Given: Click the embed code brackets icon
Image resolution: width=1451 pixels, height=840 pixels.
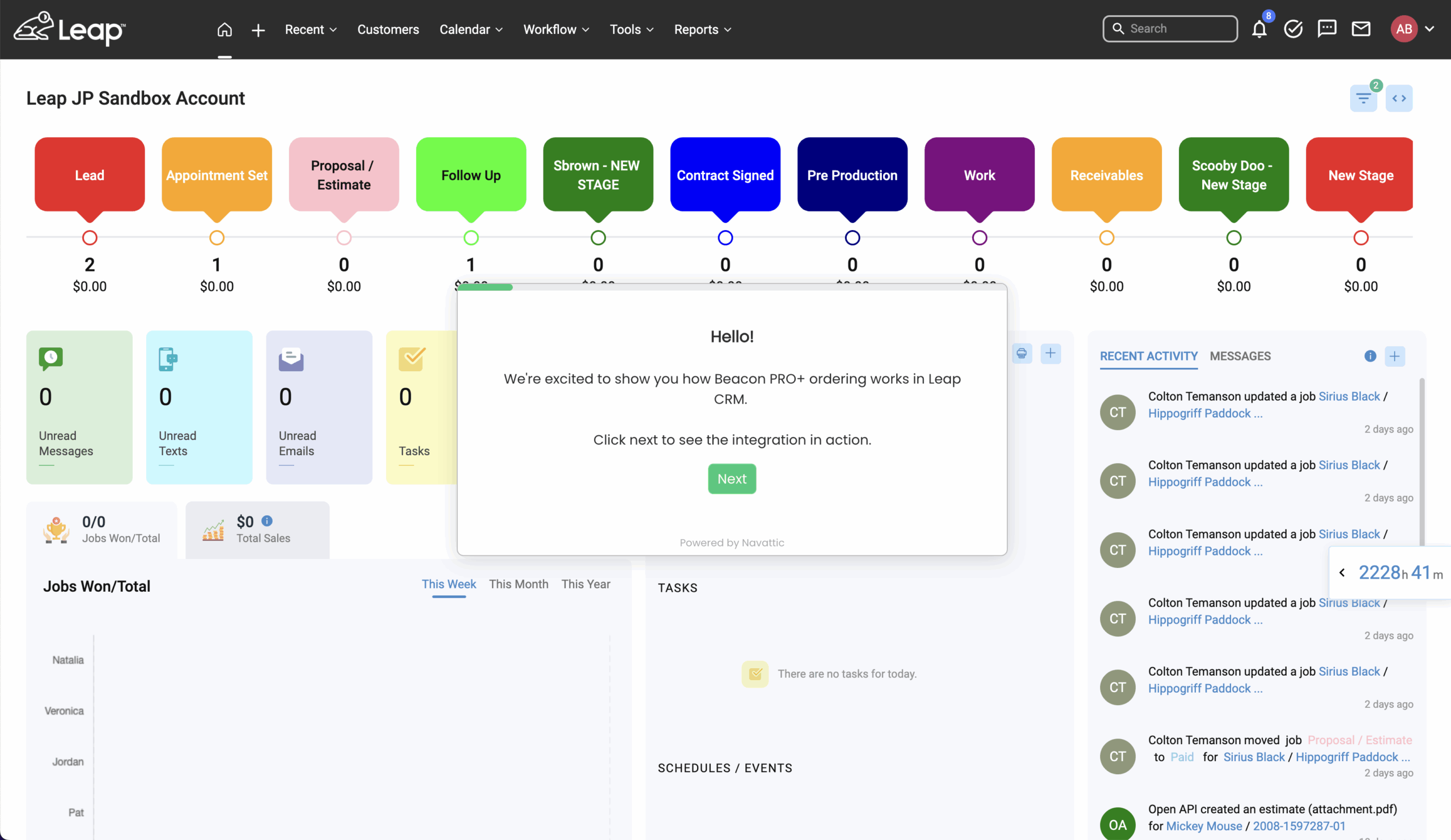Looking at the screenshot, I should [x=1399, y=98].
